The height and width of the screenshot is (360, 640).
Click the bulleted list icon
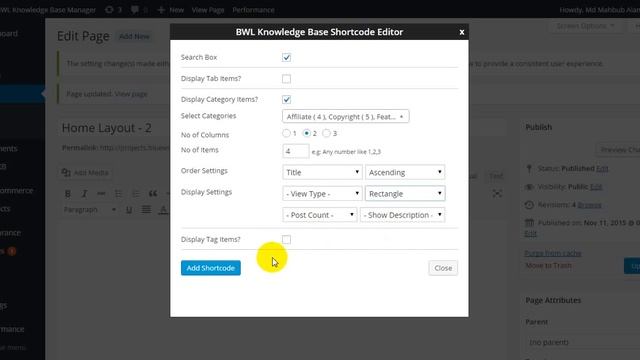[118, 194]
